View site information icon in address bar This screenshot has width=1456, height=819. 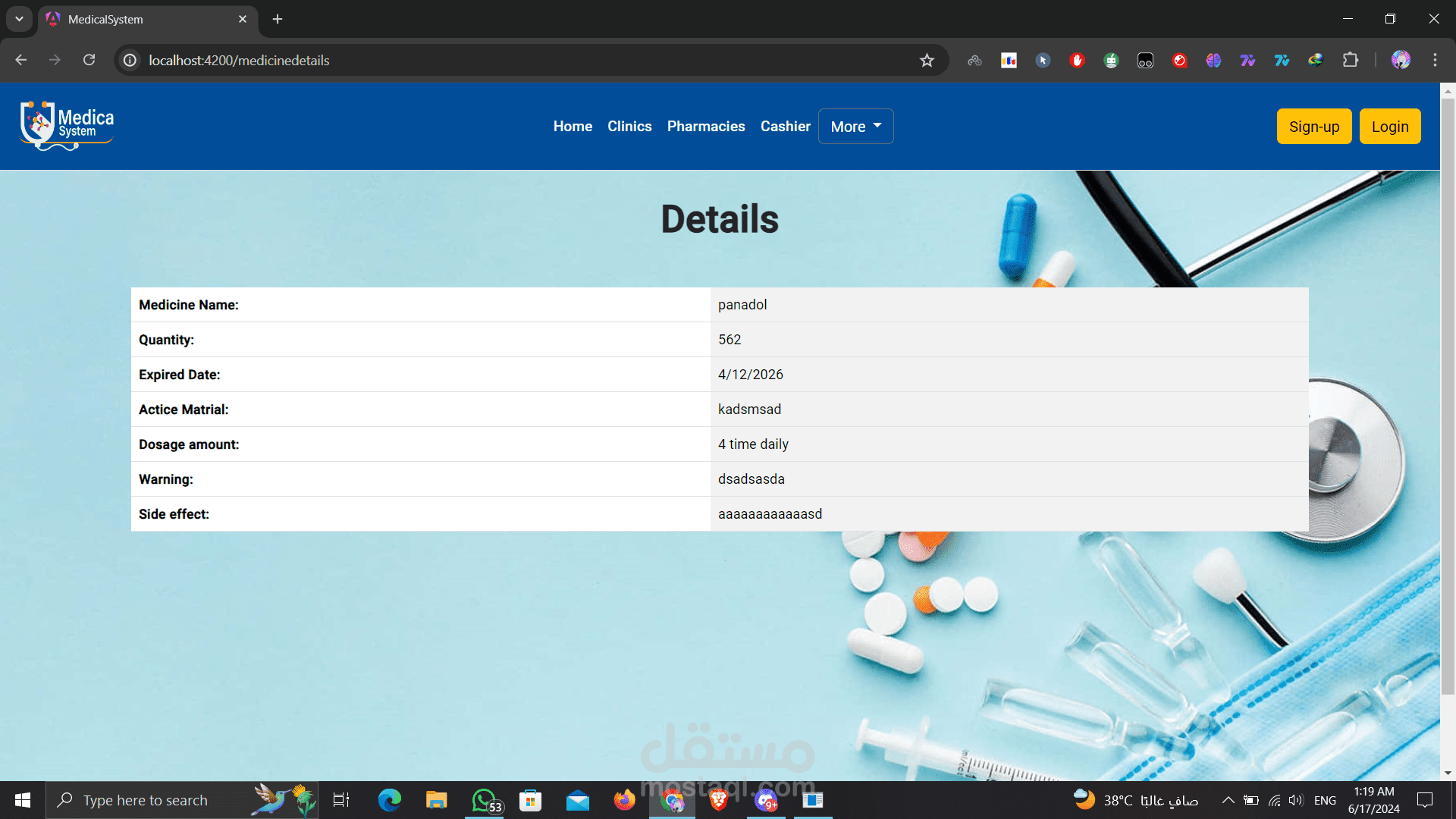(x=130, y=61)
